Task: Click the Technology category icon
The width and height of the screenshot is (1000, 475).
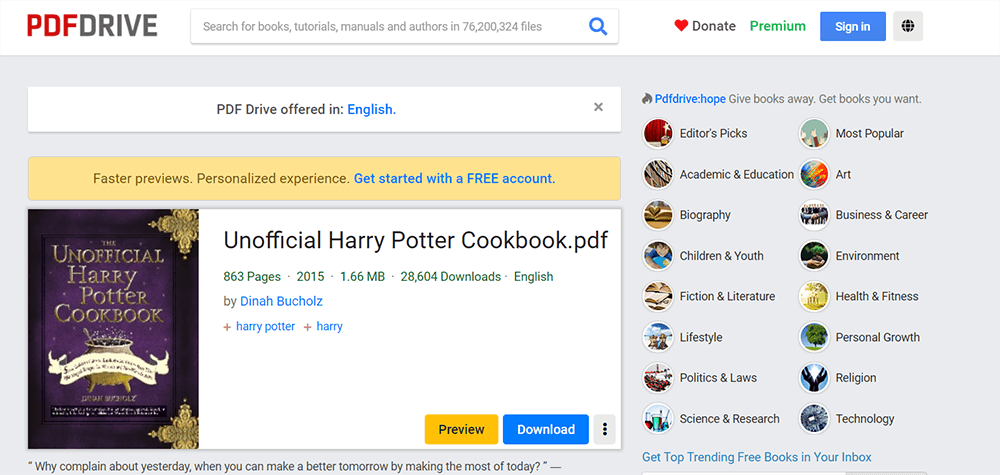Action: 814,419
